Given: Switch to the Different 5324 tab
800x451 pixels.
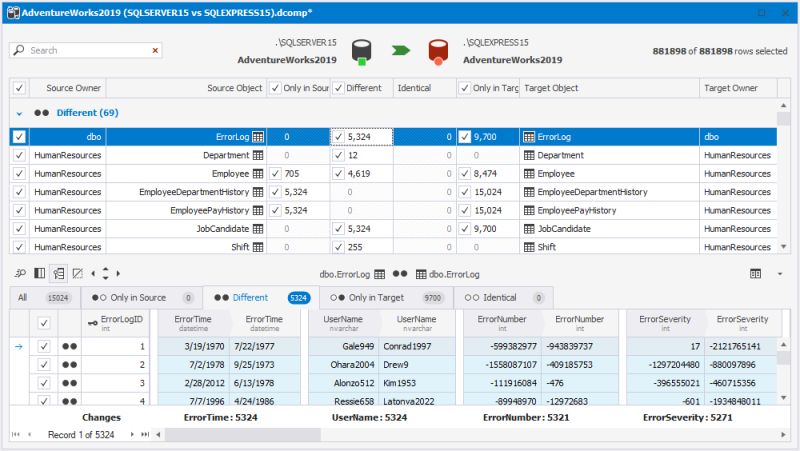Looking at the screenshot, I should [261, 297].
